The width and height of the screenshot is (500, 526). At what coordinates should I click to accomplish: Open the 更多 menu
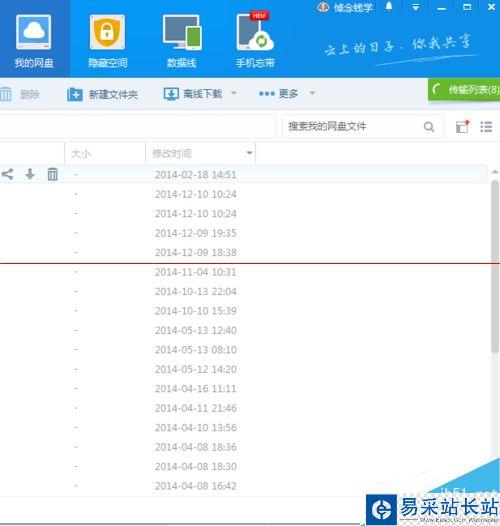point(278,93)
